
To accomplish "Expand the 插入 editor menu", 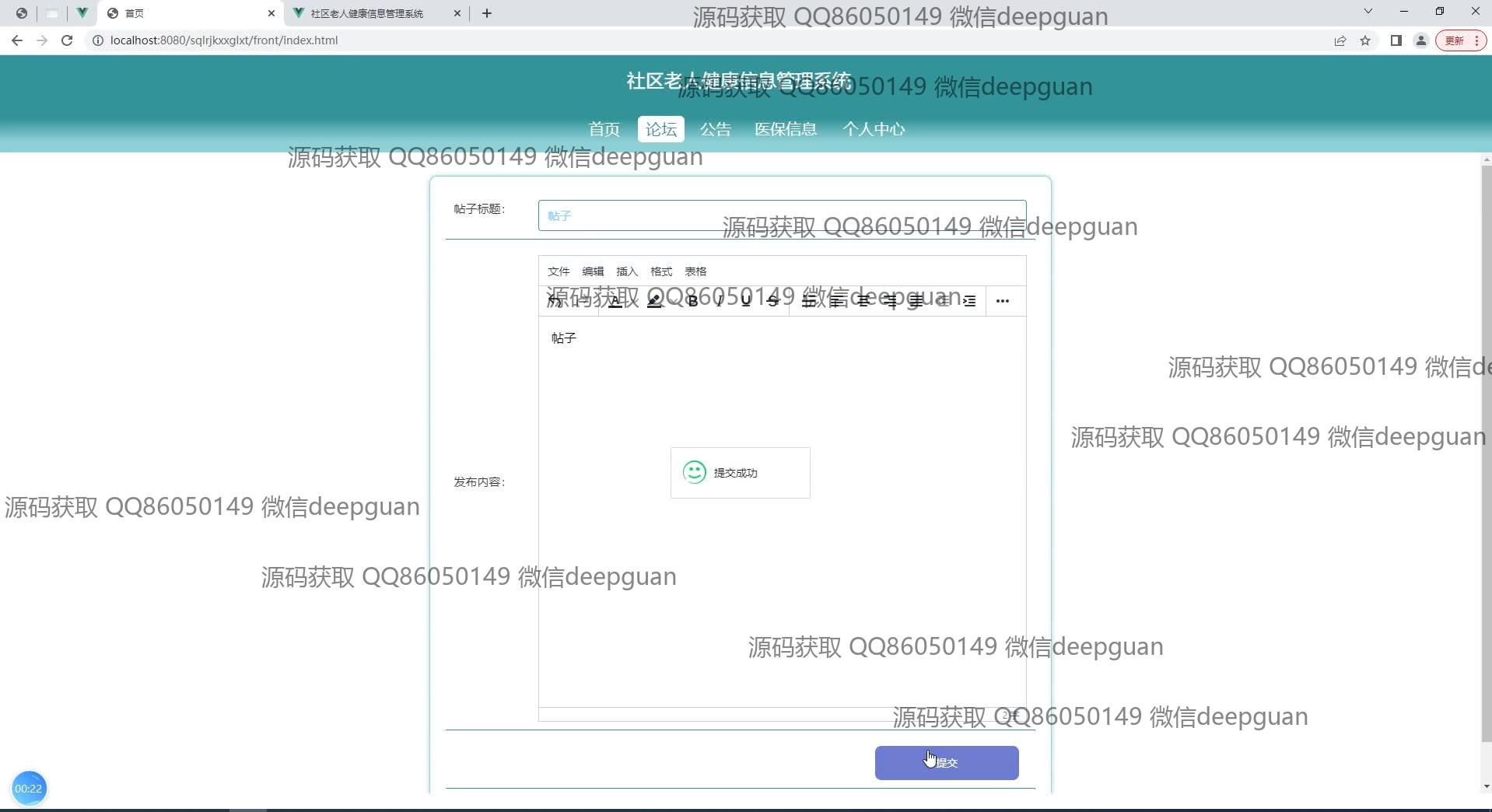I will click(627, 271).
